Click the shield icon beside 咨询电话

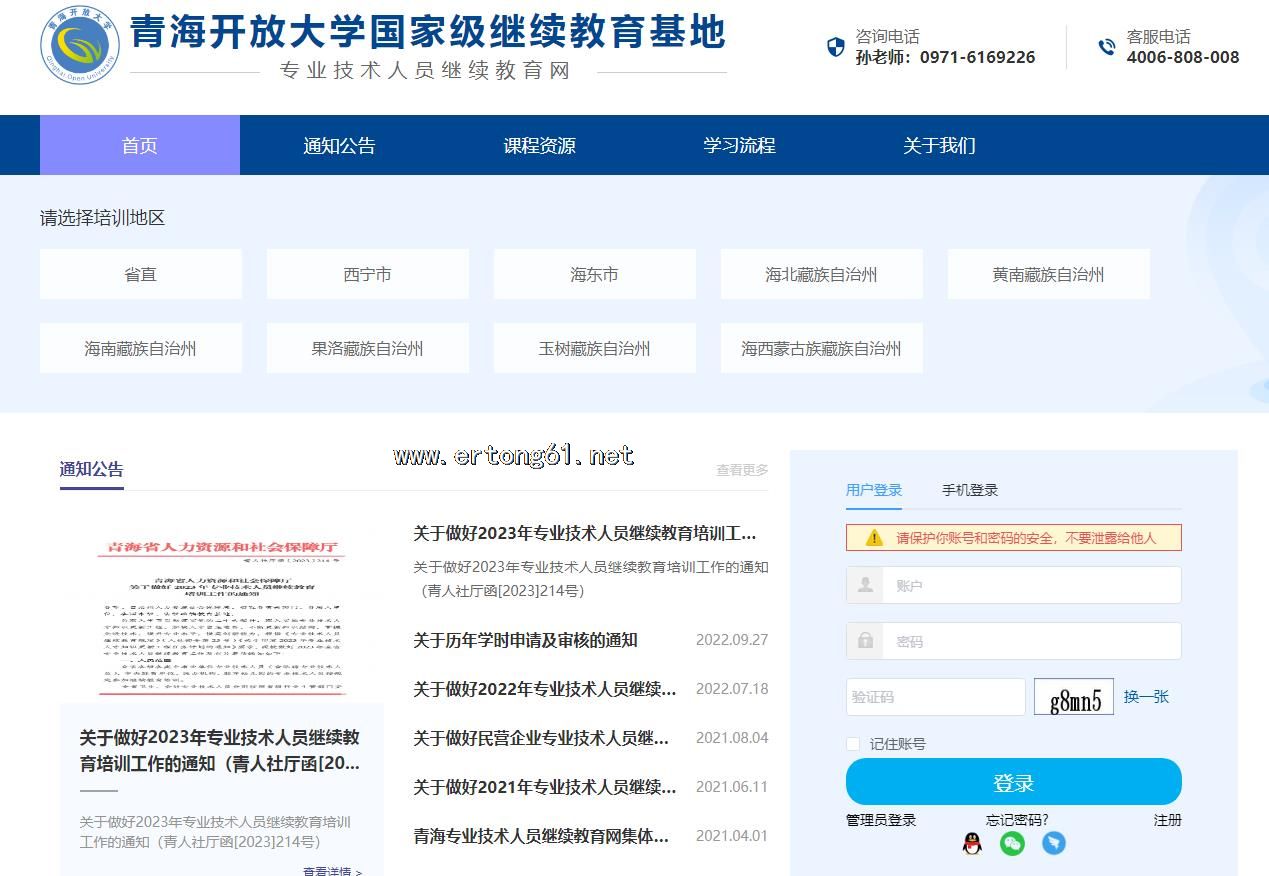(836, 47)
